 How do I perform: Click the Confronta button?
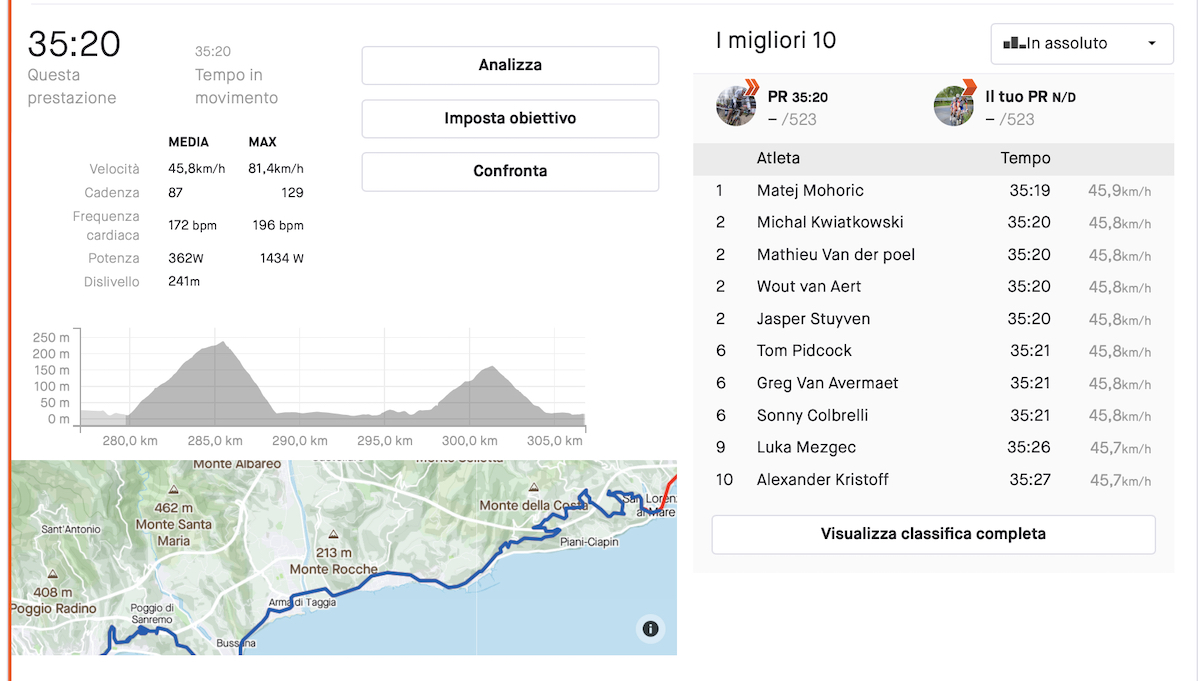pos(510,171)
